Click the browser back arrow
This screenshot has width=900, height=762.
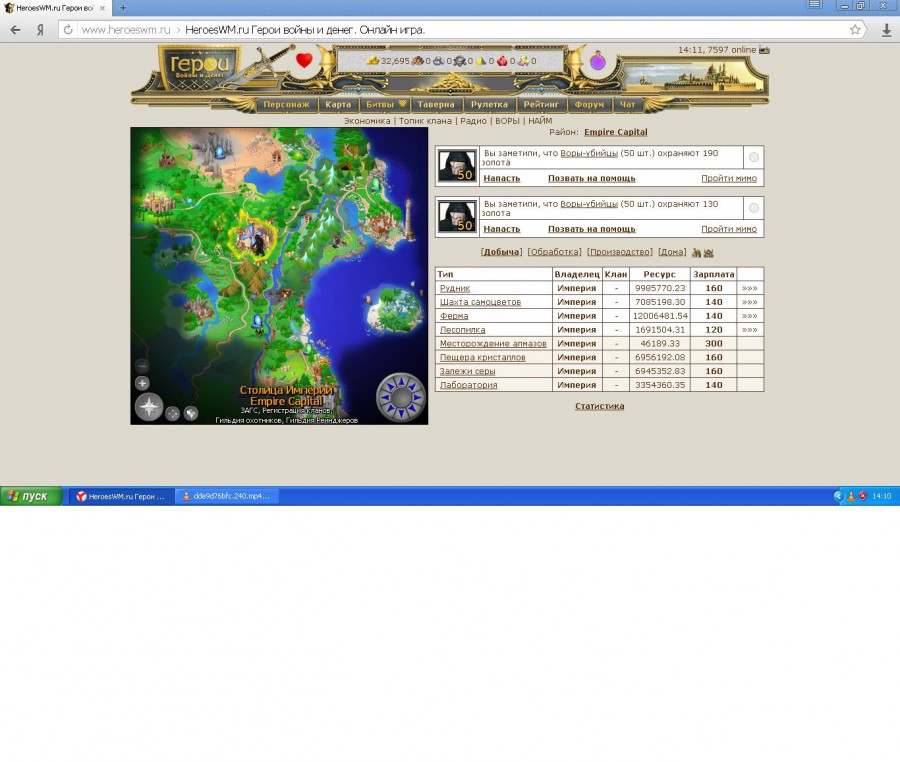pos(15,30)
